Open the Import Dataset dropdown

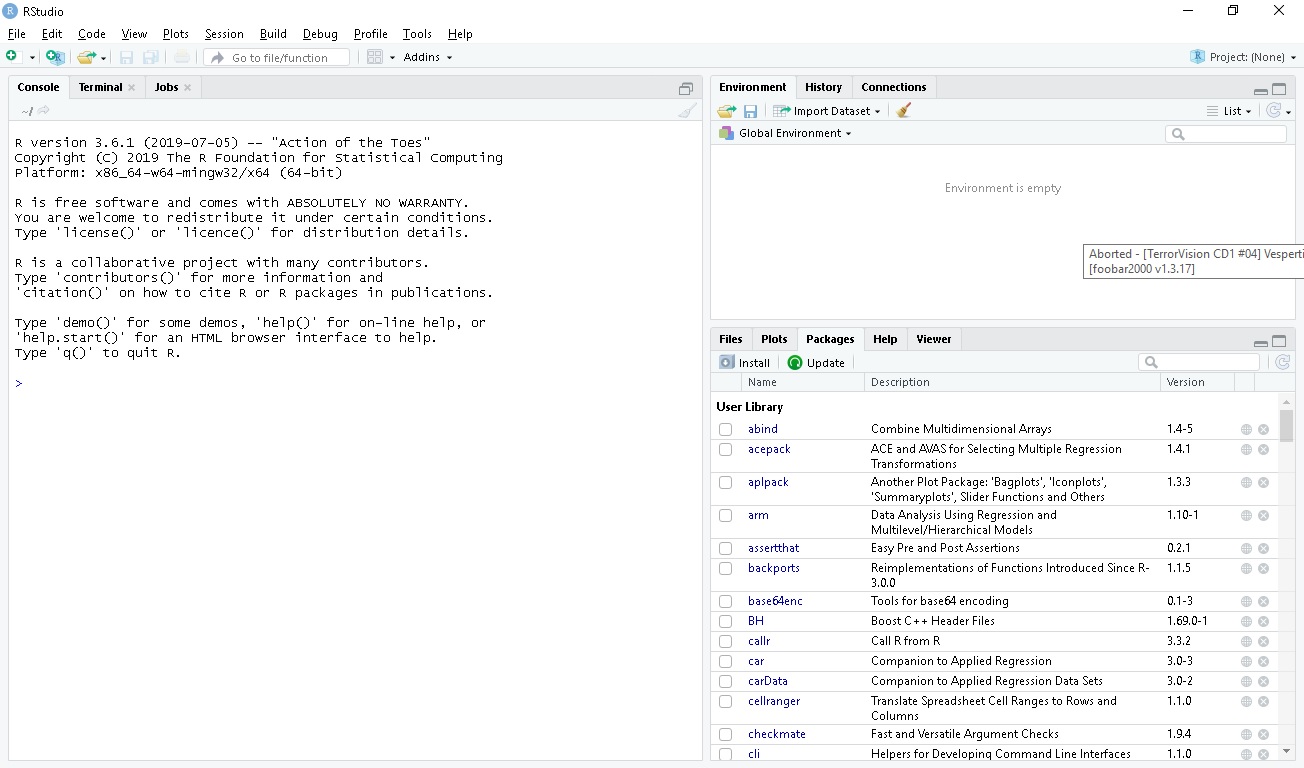827,110
